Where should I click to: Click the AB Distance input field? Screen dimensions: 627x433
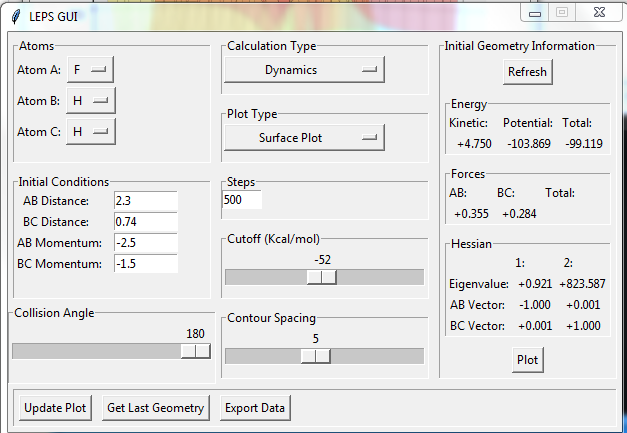coord(146,201)
